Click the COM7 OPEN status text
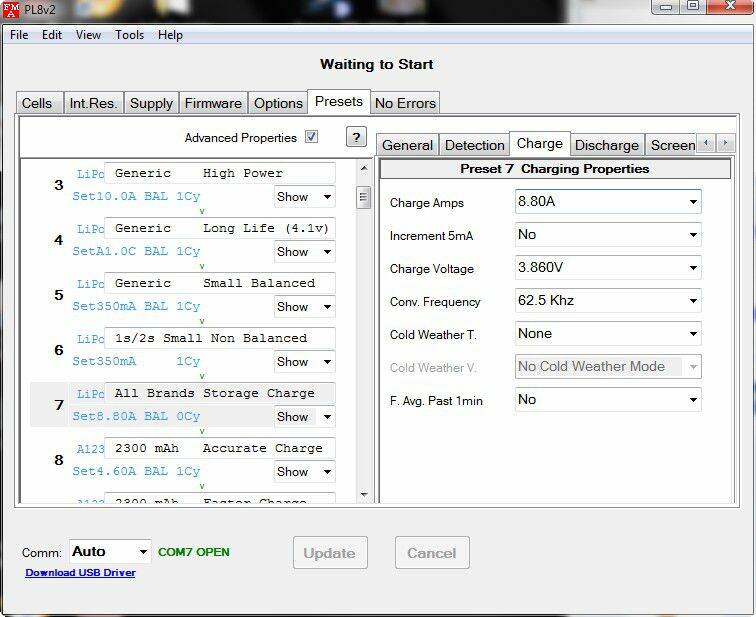The image size is (756, 617). 194,552
